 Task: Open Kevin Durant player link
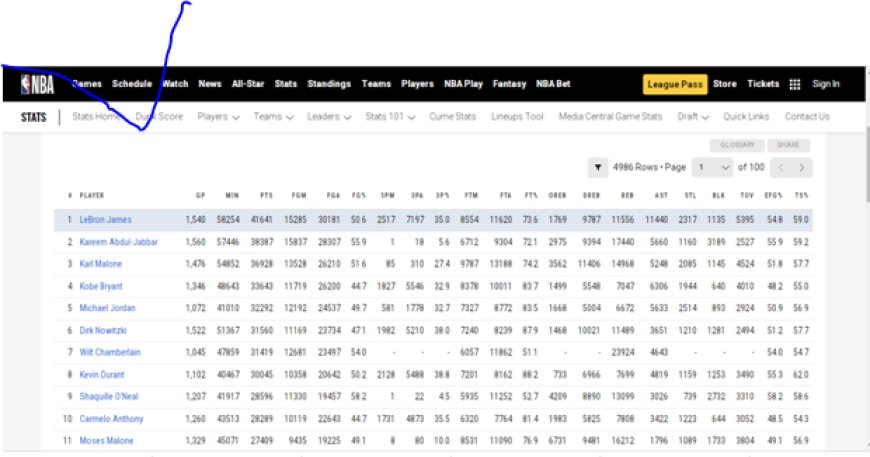(103, 374)
